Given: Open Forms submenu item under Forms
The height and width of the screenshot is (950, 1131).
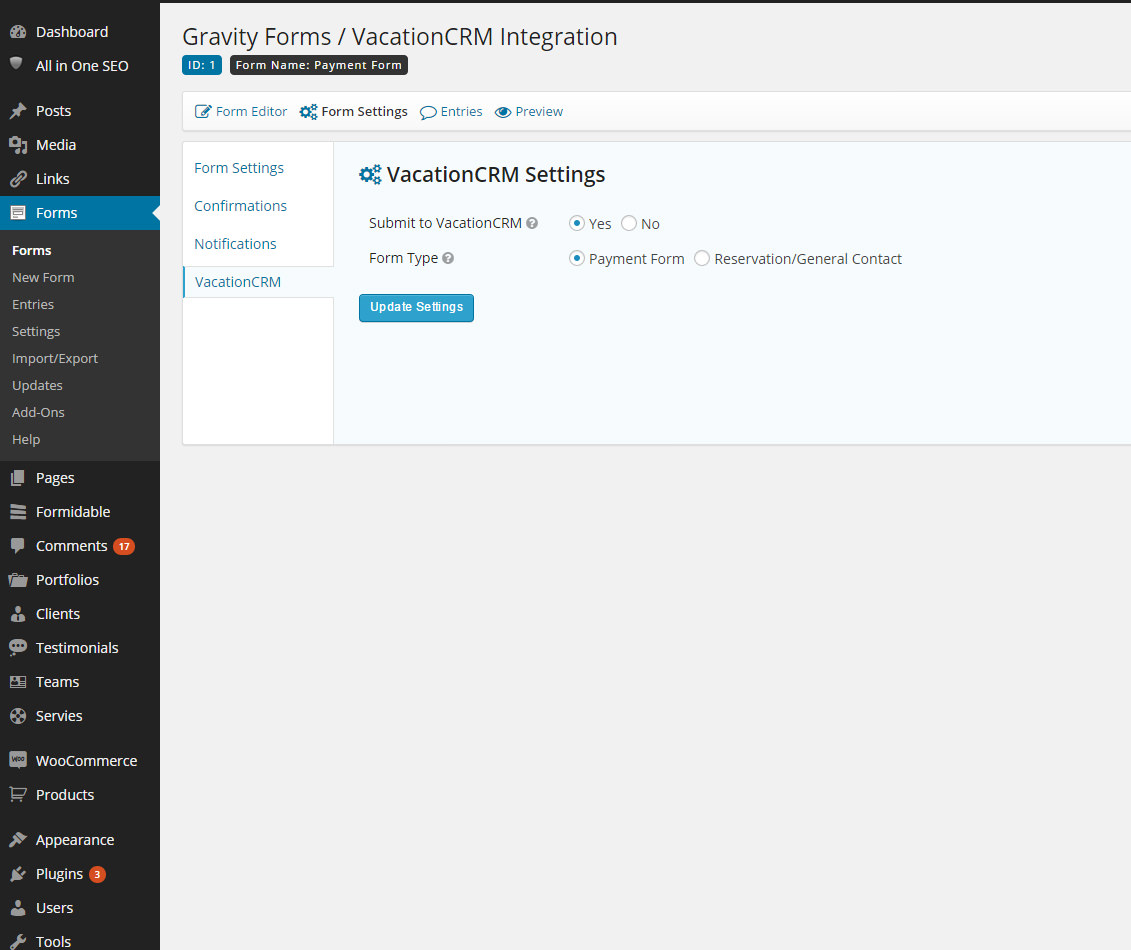Looking at the screenshot, I should pos(32,250).
